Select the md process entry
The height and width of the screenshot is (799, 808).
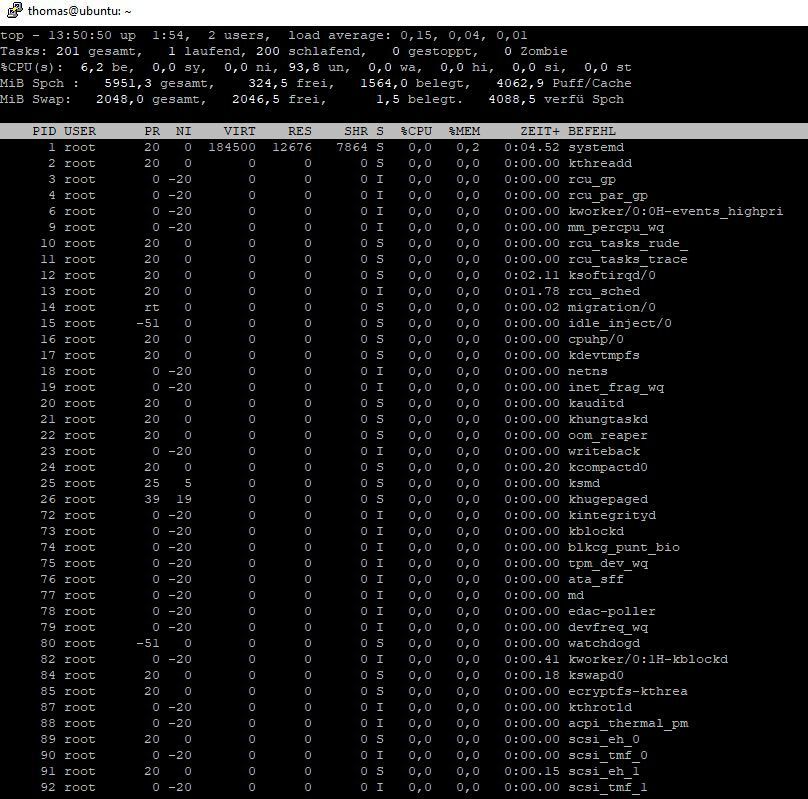576,595
